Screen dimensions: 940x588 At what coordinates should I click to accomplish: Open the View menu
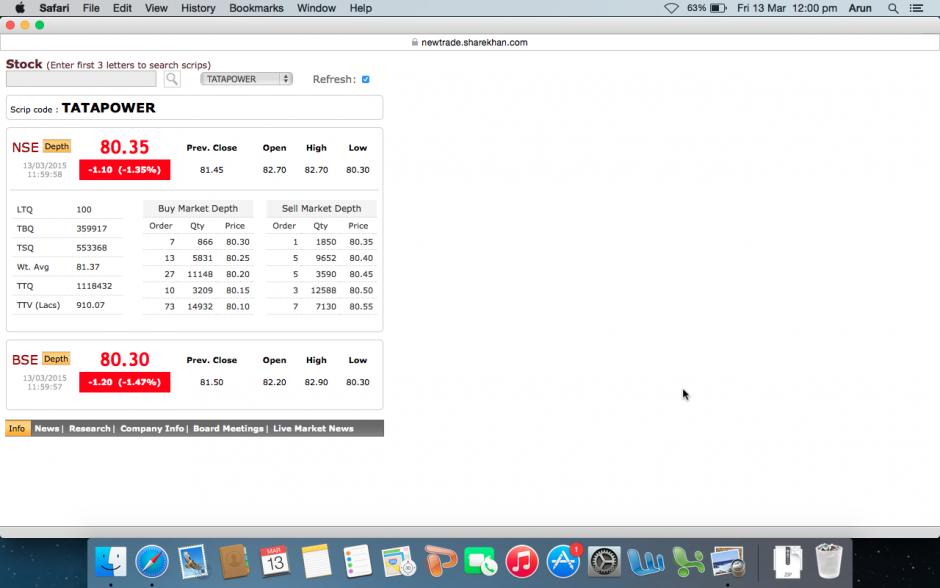156,8
